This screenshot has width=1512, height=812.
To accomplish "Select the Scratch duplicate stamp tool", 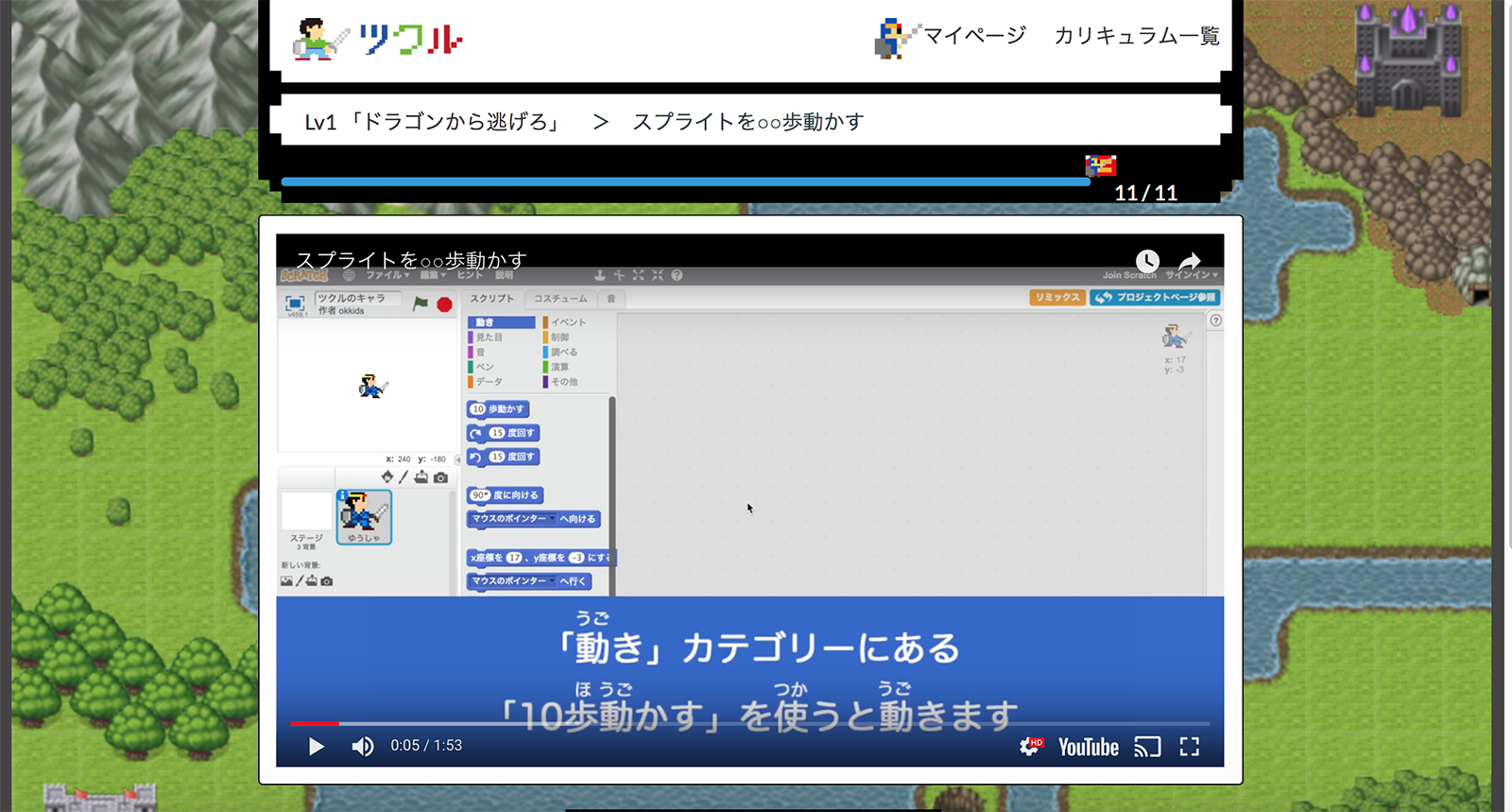I will pyautogui.click(x=599, y=275).
